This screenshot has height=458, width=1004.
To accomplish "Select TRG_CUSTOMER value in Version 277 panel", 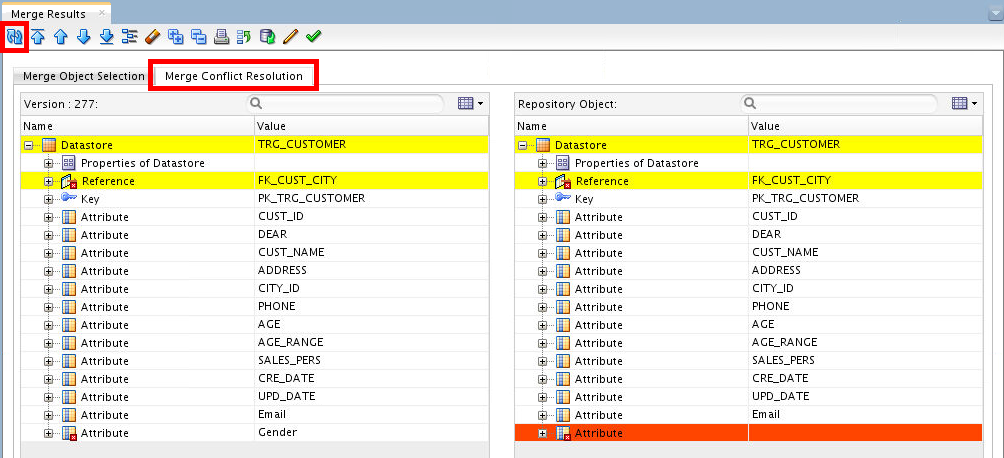I will point(302,144).
